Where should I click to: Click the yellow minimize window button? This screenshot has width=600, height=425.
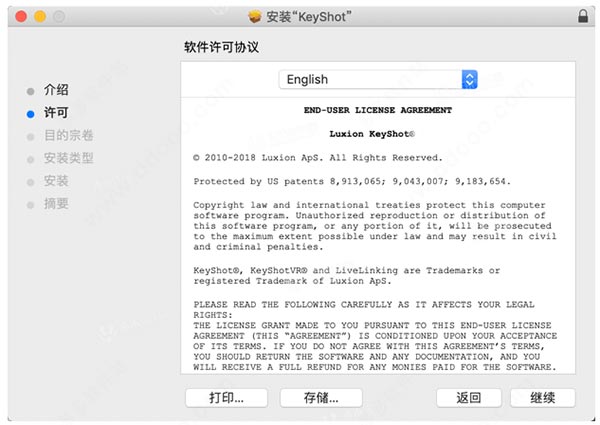pyautogui.click(x=40, y=16)
